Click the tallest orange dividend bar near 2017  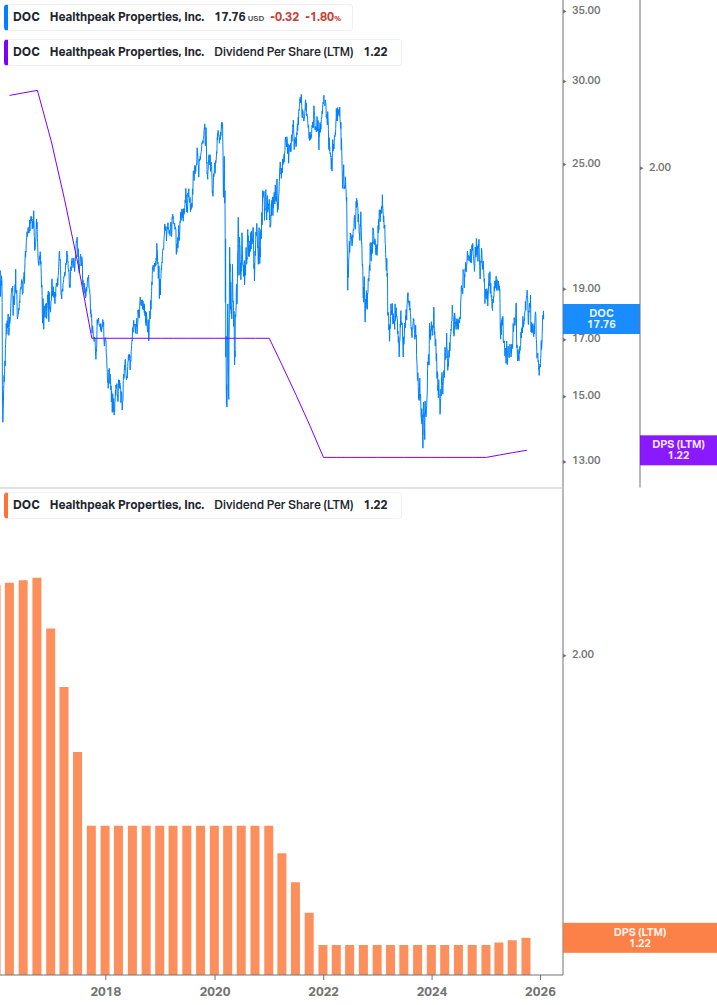pyautogui.click(x=37, y=776)
